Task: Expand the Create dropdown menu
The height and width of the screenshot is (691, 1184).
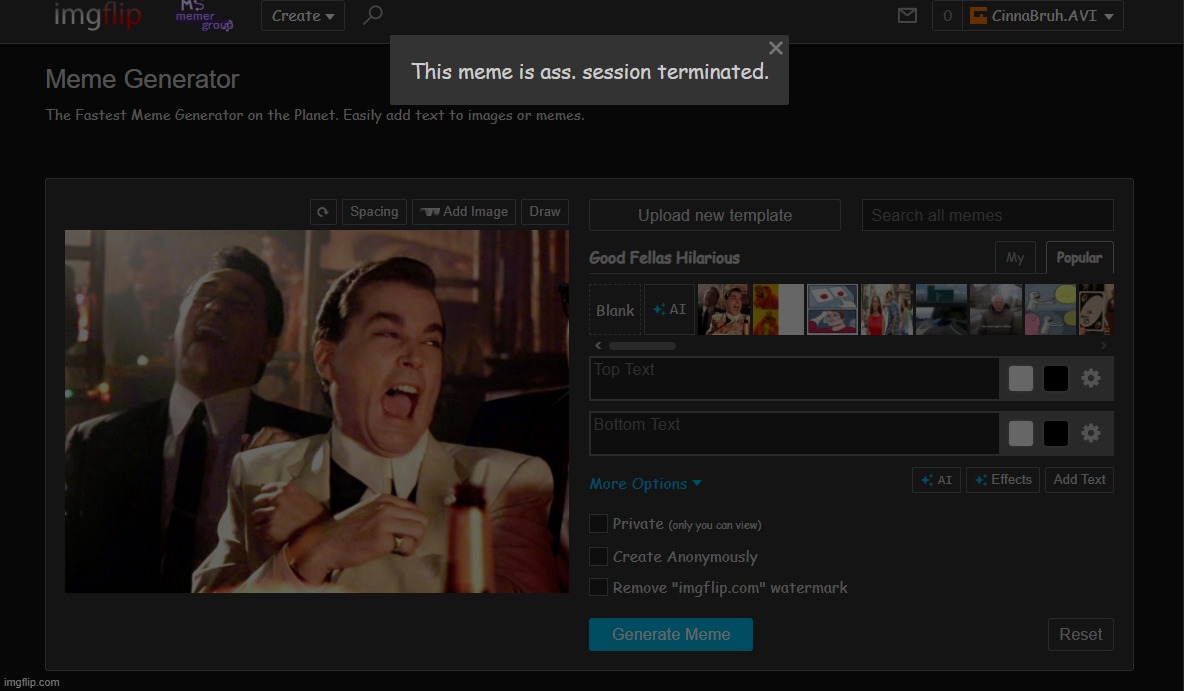Action: click(303, 16)
